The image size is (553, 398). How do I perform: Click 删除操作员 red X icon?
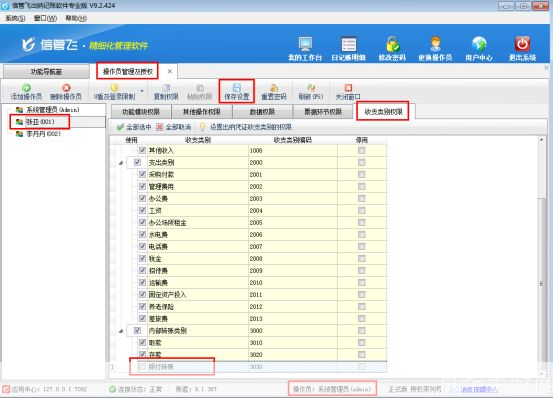pyautogui.click(x=66, y=87)
